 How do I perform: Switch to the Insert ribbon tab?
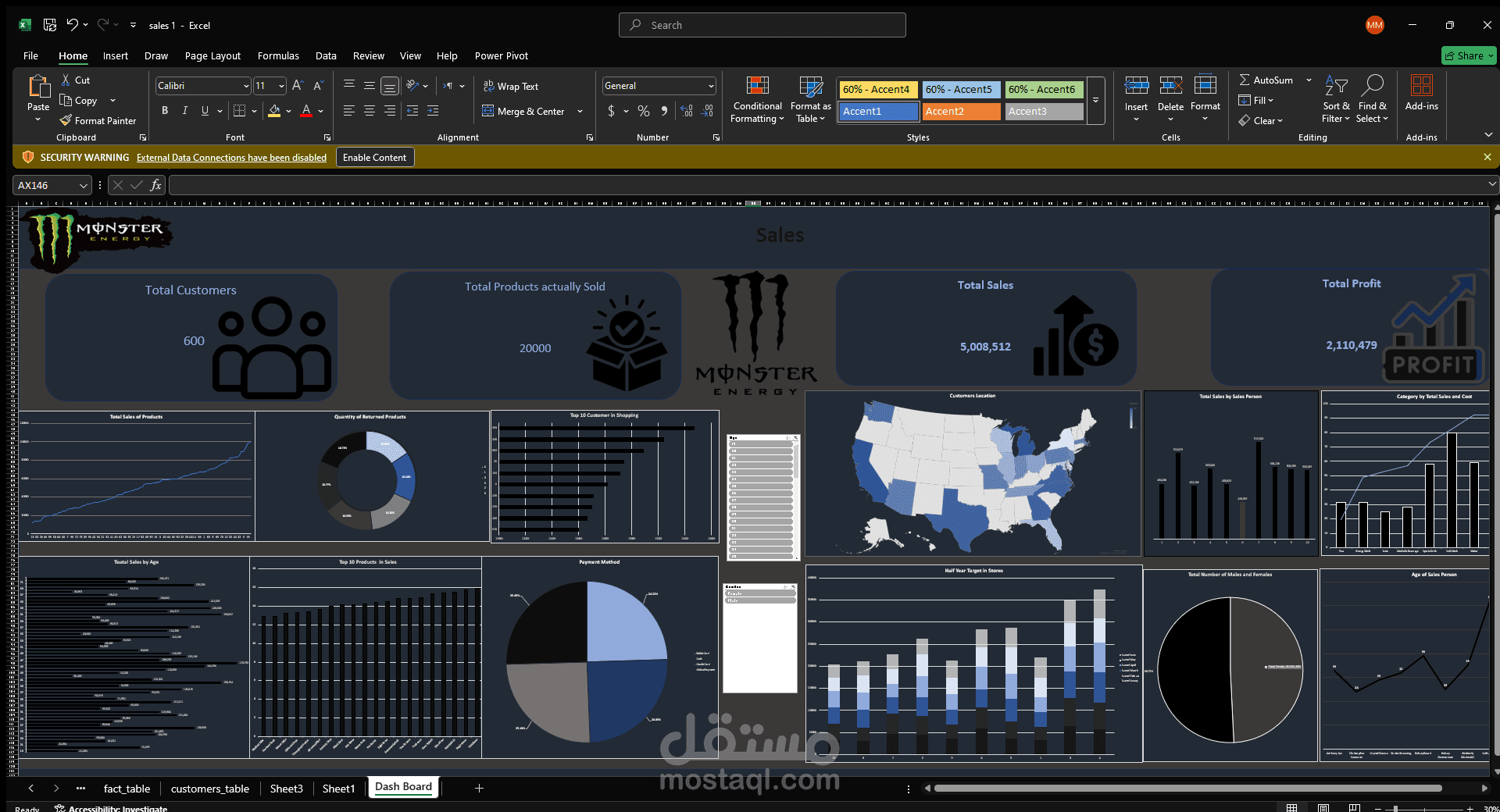pos(116,55)
